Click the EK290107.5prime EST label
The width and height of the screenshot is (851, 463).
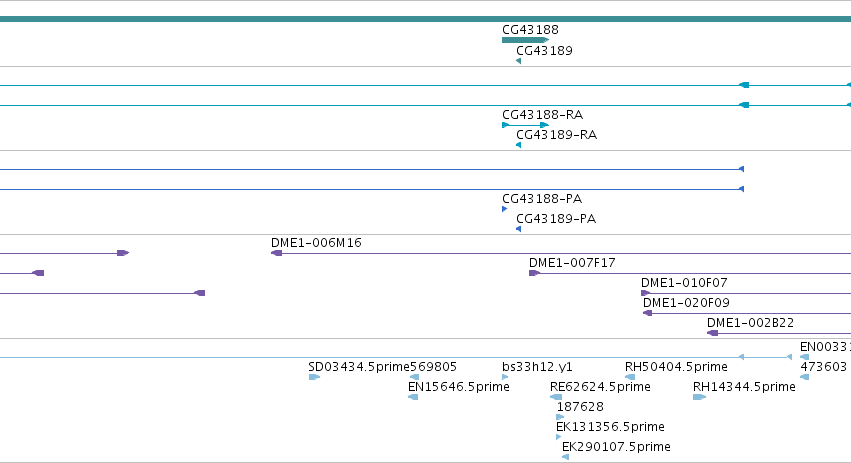[x=617, y=447]
